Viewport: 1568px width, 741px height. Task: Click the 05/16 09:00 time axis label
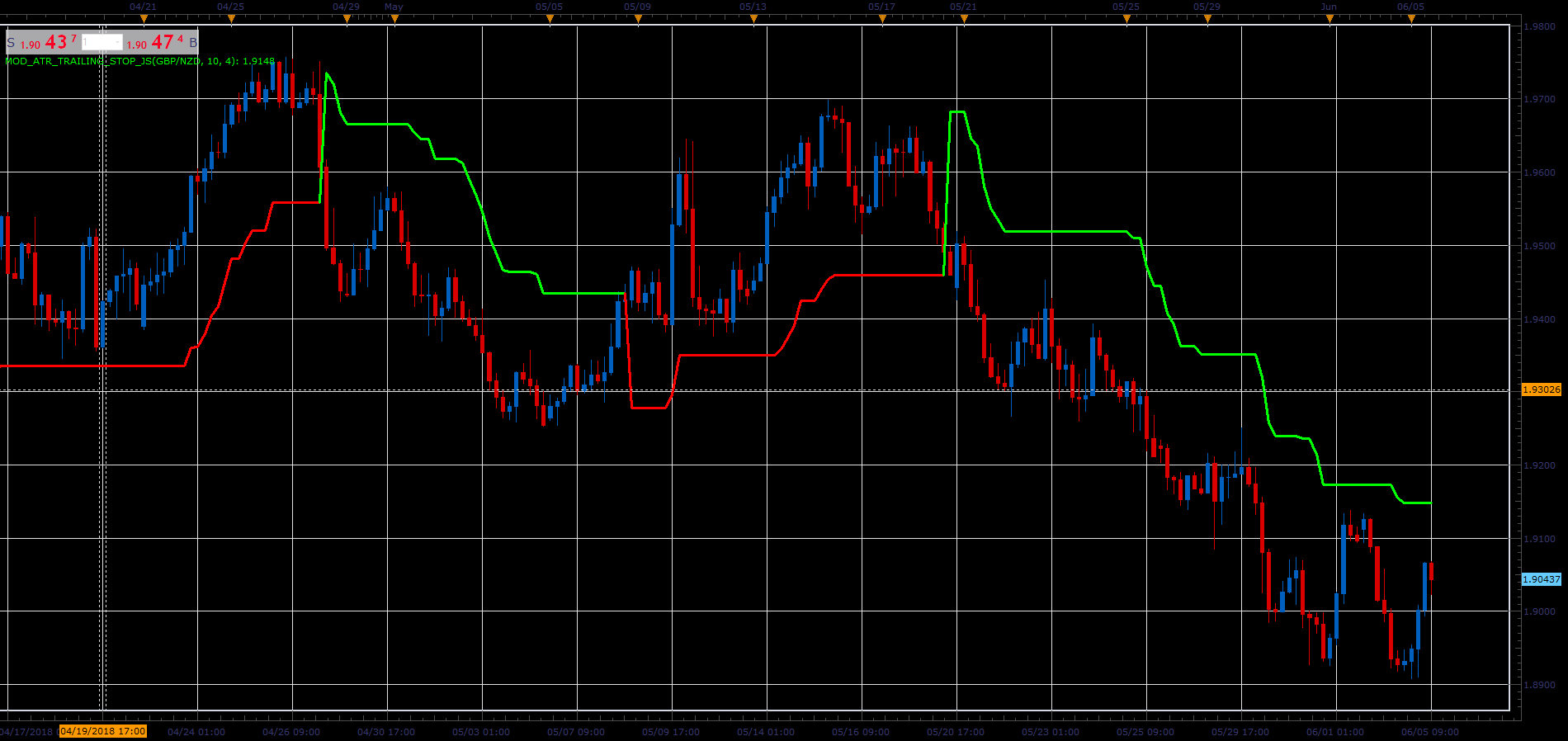[x=861, y=732]
